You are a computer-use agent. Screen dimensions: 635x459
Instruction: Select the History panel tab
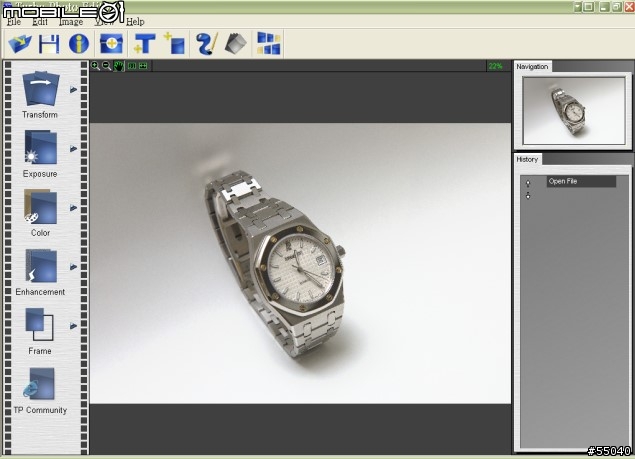click(x=527, y=159)
